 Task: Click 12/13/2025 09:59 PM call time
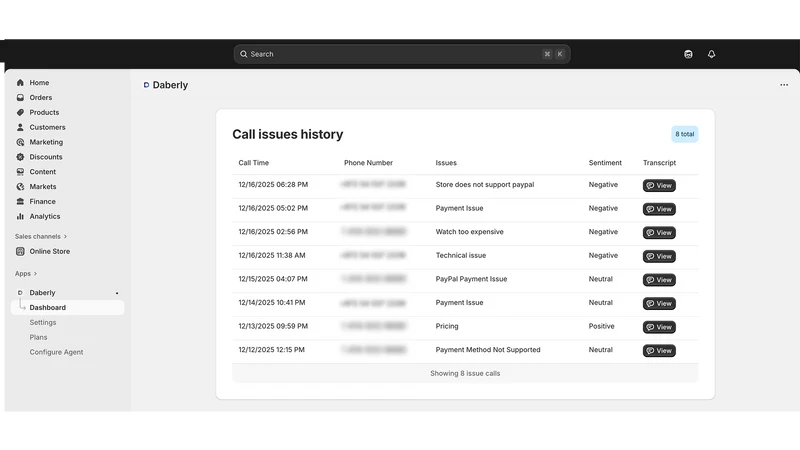pyautogui.click(x=273, y=326)
